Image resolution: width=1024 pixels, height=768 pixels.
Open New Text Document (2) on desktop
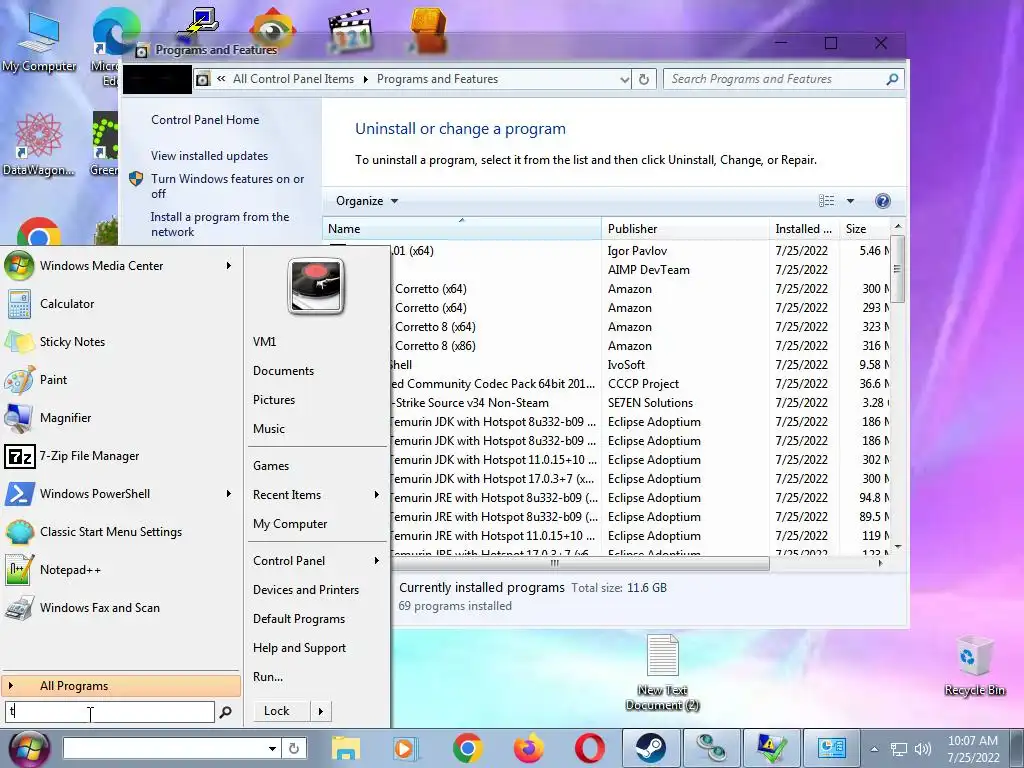[x=663, y=673]
